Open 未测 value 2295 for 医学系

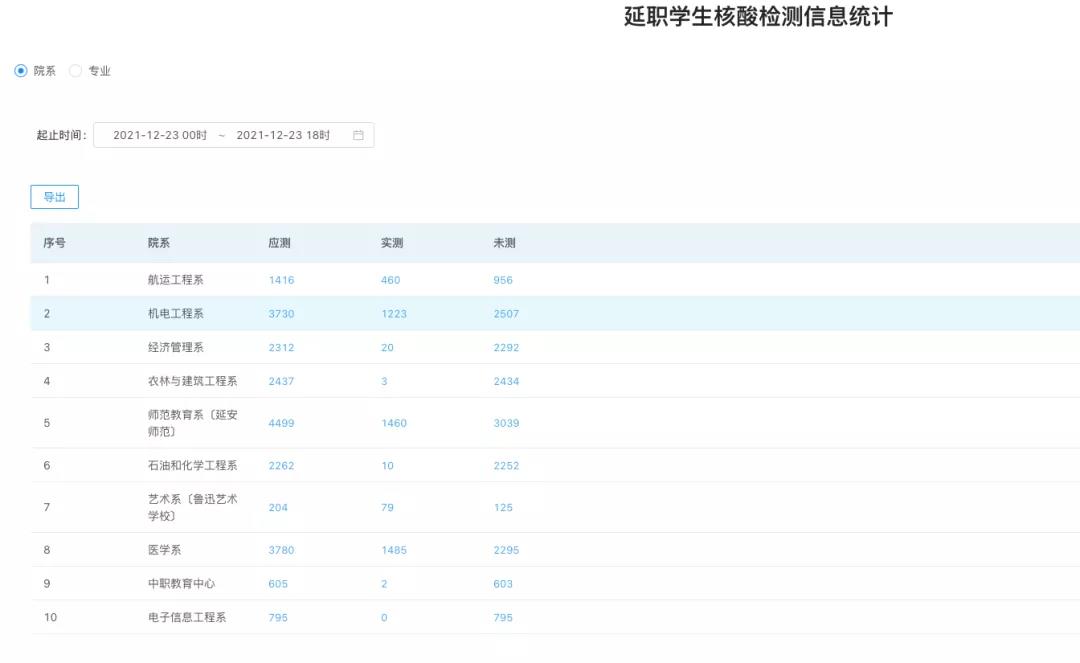click(506, 549)
